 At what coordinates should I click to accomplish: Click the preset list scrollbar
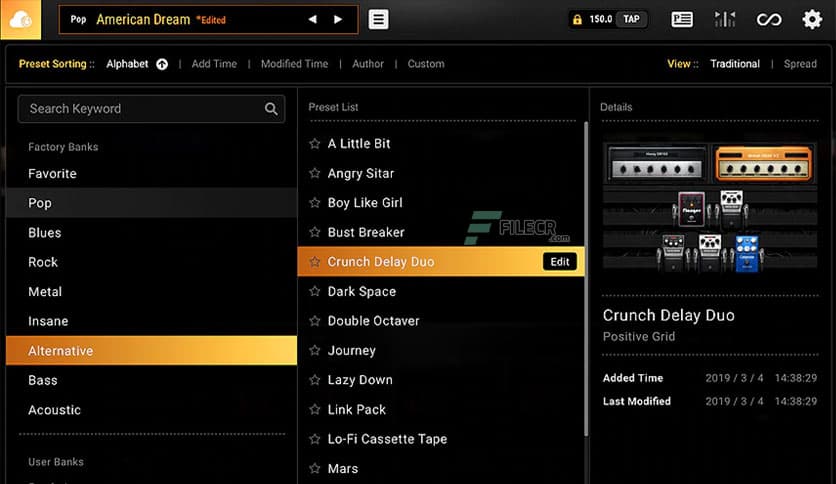(x=586, y=279)
